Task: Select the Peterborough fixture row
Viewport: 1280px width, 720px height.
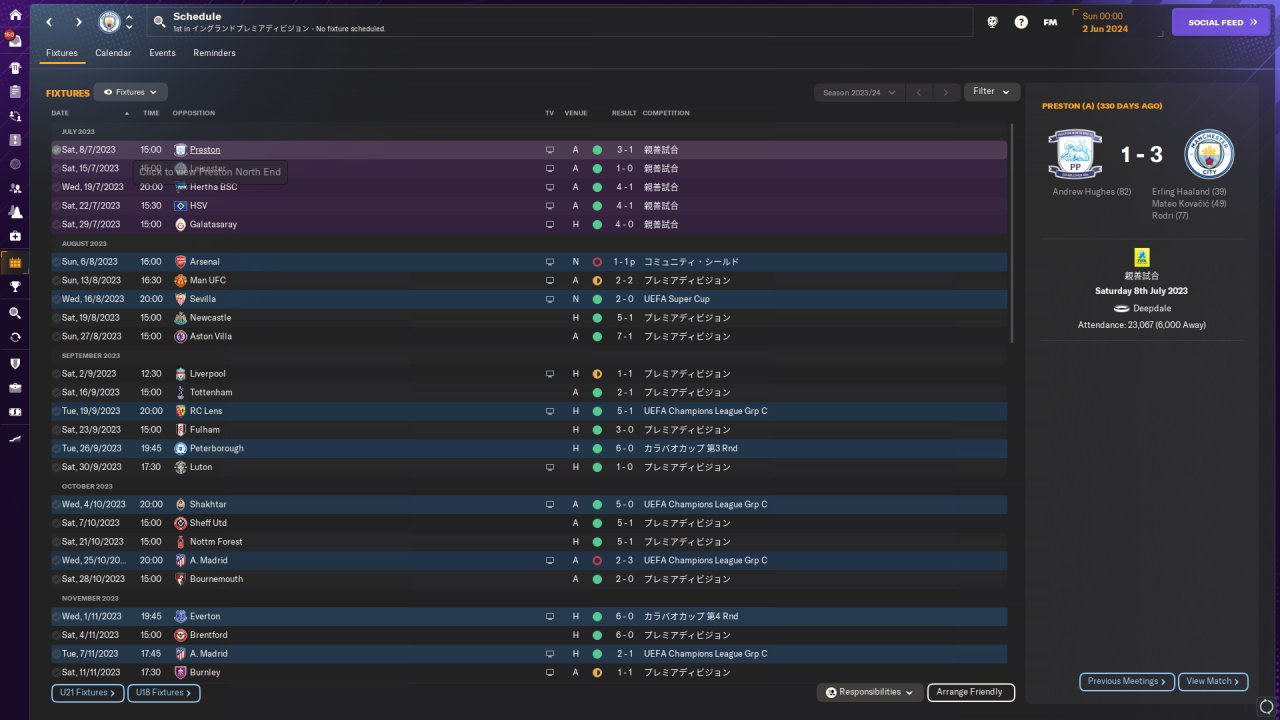Action: point(529,449)
